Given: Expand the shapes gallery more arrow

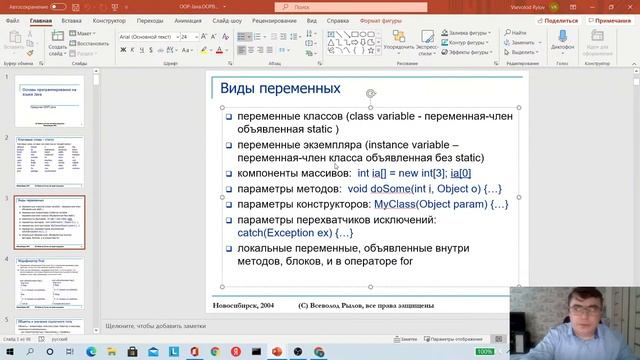Looking at the screenshot, I should pyautogui.click(x=379, y=51).
